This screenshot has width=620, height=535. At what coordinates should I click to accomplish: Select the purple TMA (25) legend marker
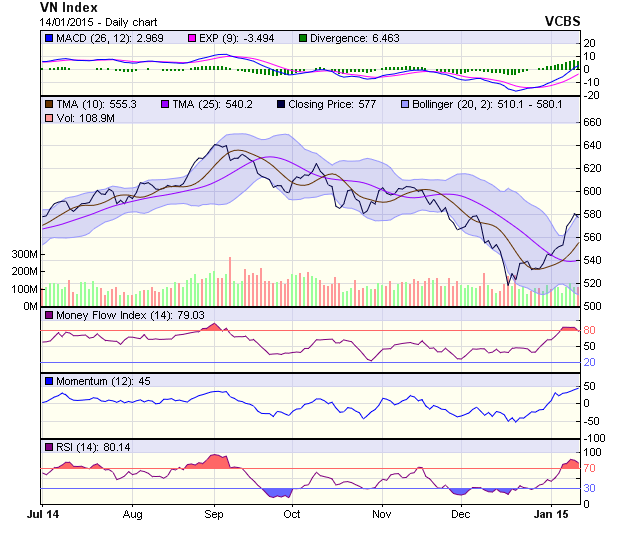coord(166,104)
